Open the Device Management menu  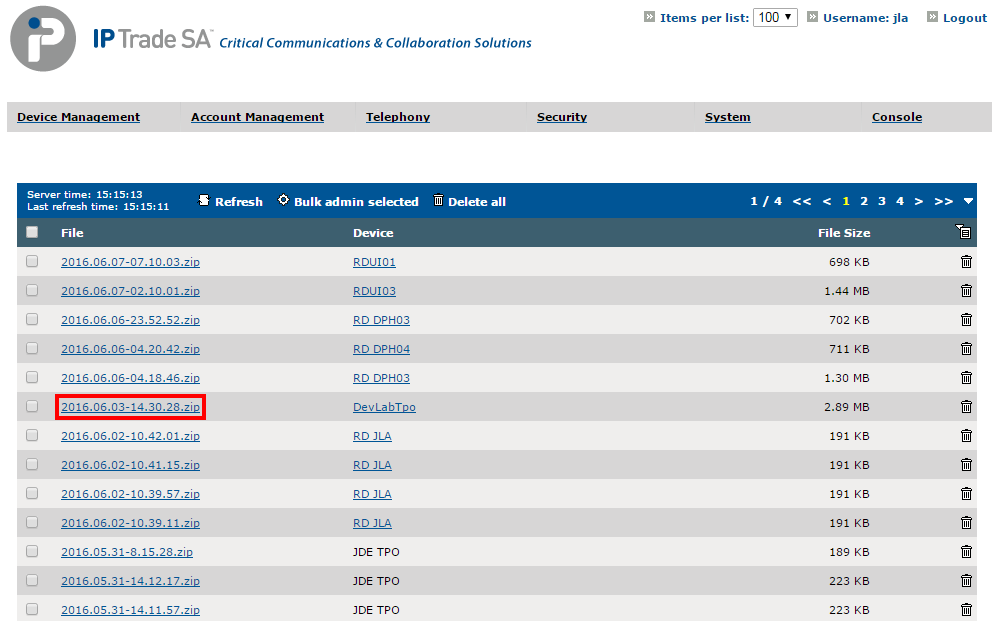point(78,117)
